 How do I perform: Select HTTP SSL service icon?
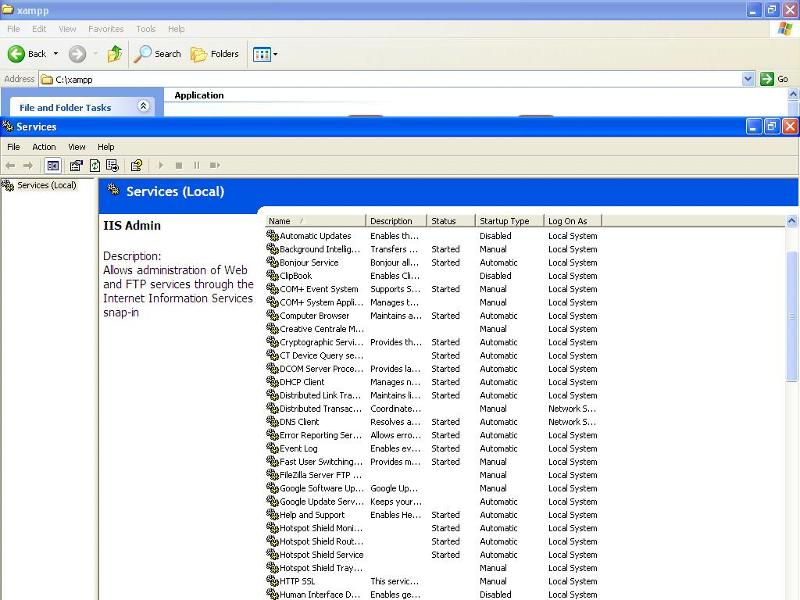coord(272,581)
